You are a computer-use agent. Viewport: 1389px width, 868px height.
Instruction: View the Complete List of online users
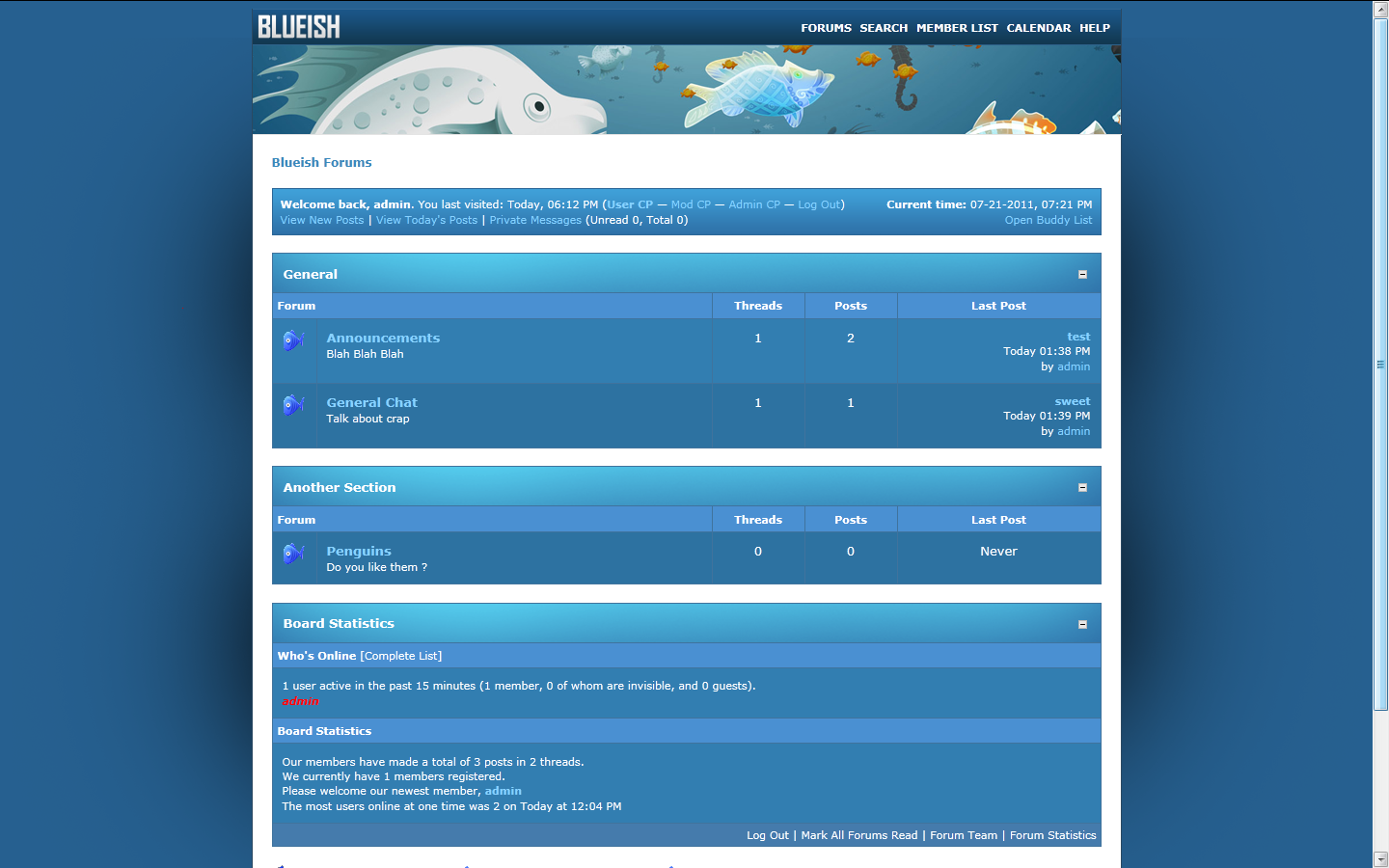tap(401, 656)
